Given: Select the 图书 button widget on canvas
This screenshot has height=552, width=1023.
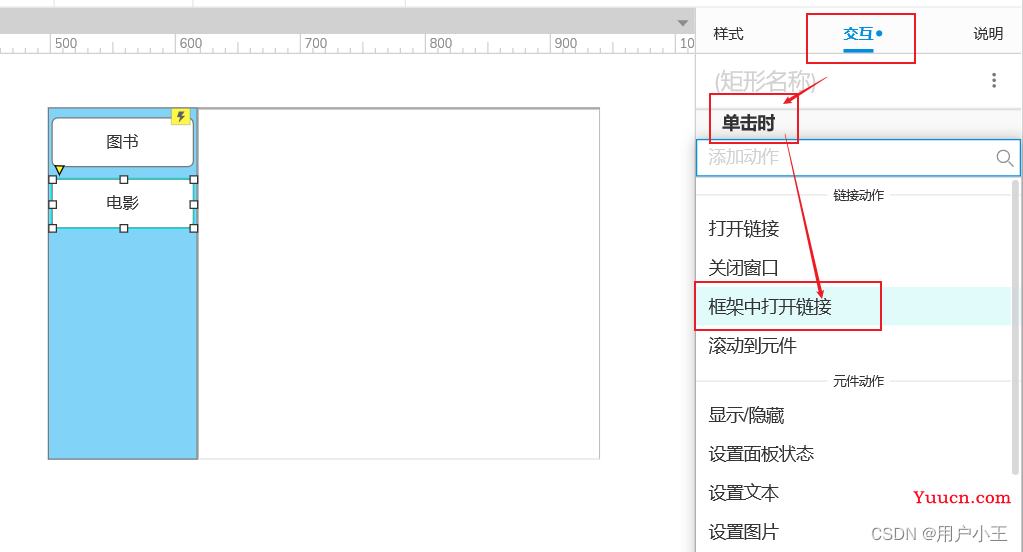Looking at the screenshot, I should pos(123,142).
